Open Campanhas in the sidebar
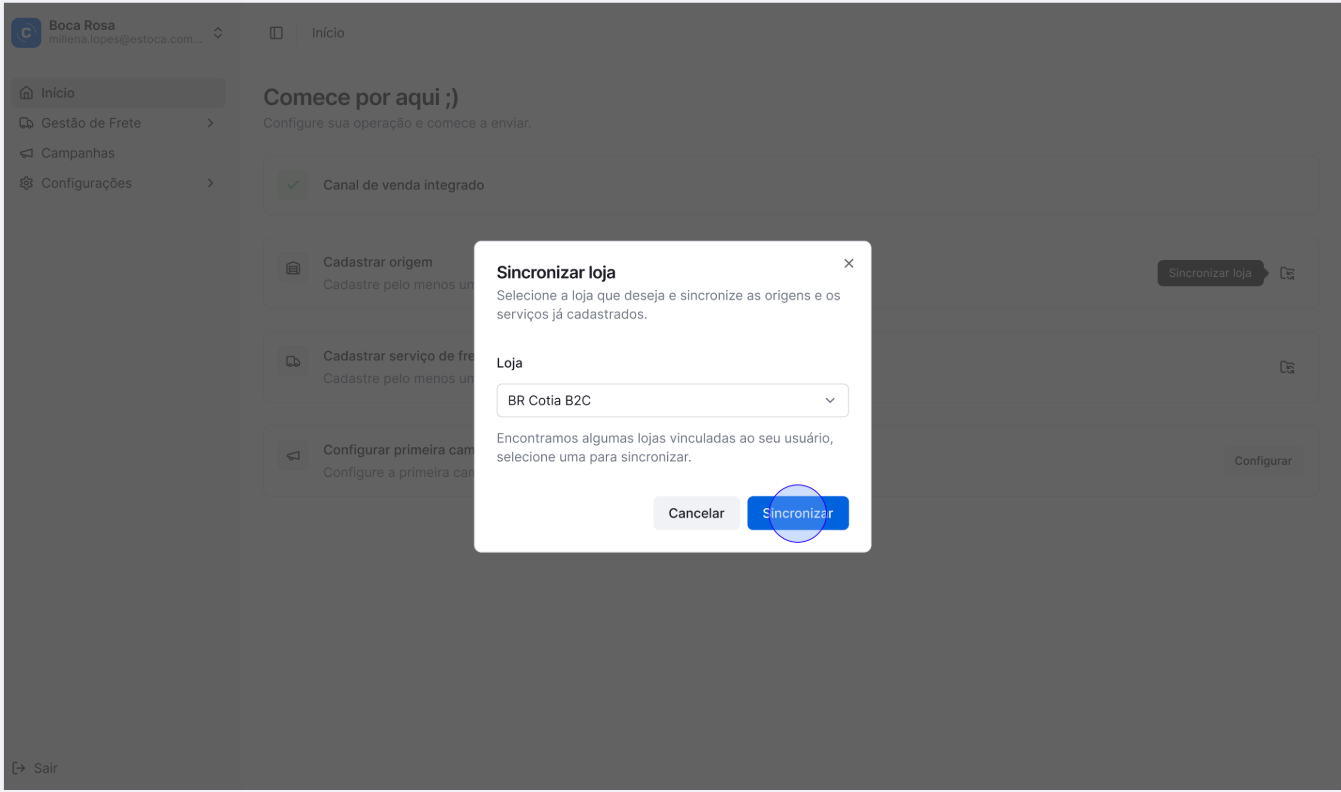 (77, 154)
